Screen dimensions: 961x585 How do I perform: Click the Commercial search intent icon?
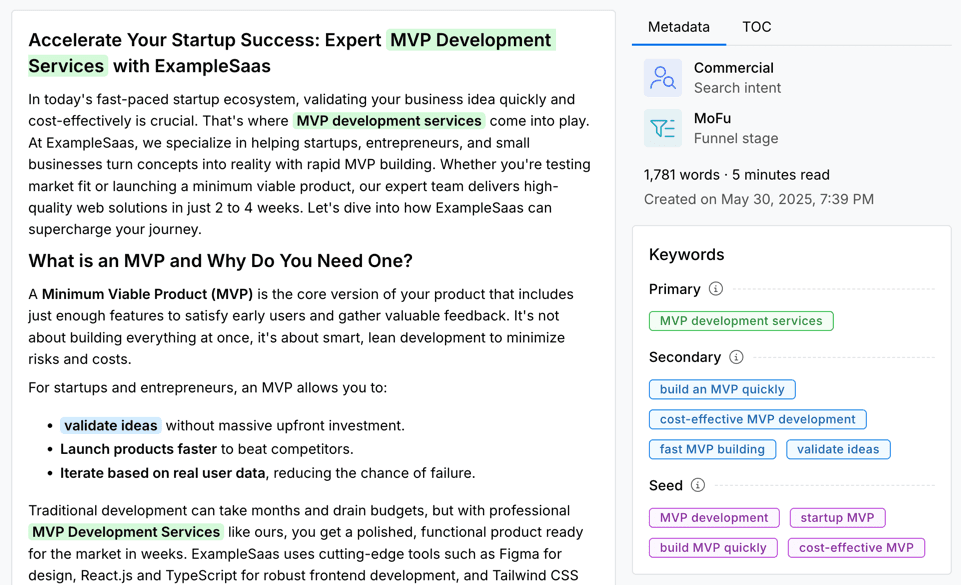pos(661,77)
